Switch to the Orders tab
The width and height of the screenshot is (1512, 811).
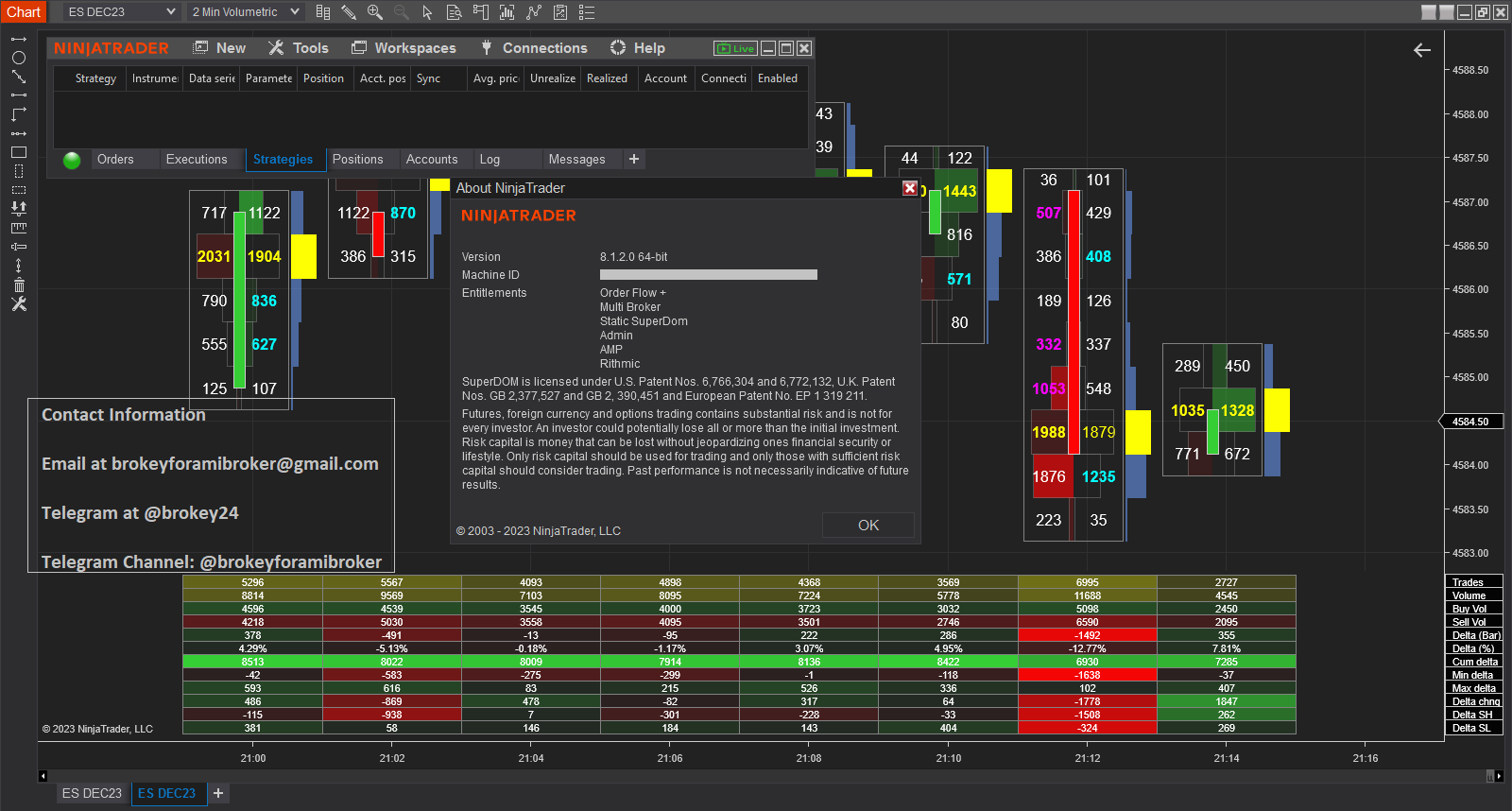115,160
